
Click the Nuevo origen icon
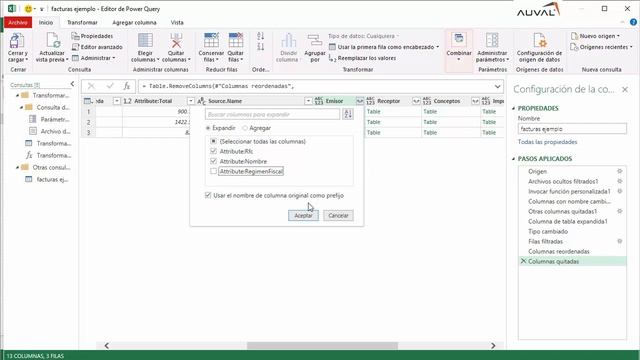[574, 36]
